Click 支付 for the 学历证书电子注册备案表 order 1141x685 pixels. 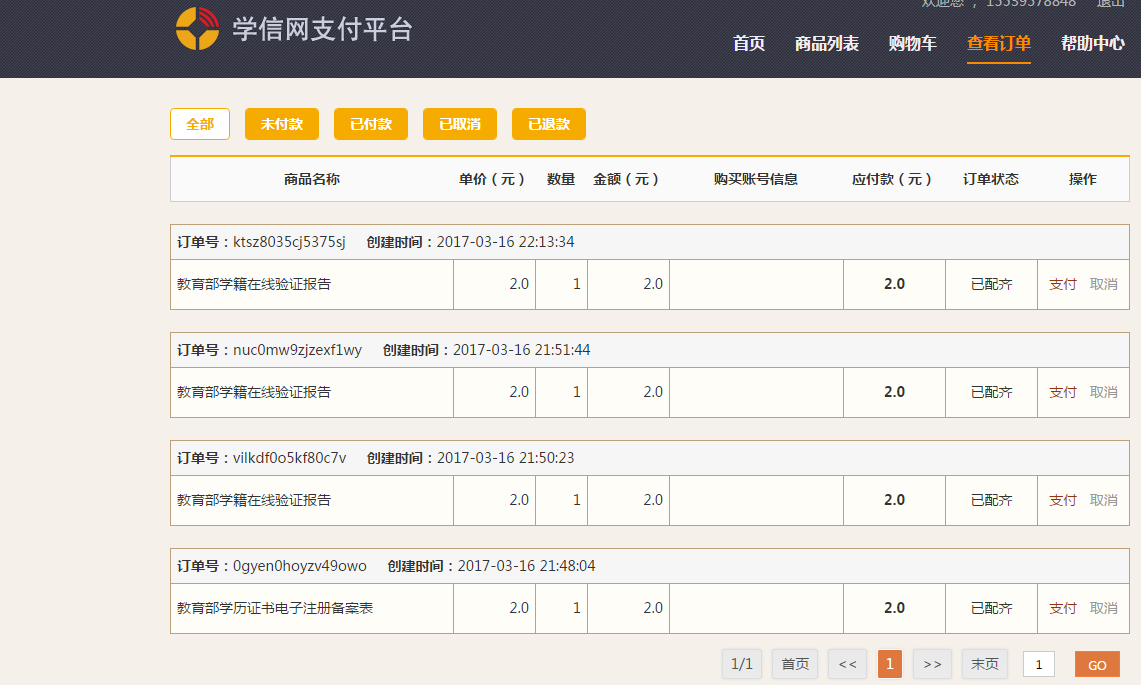tap(1062, 608)
